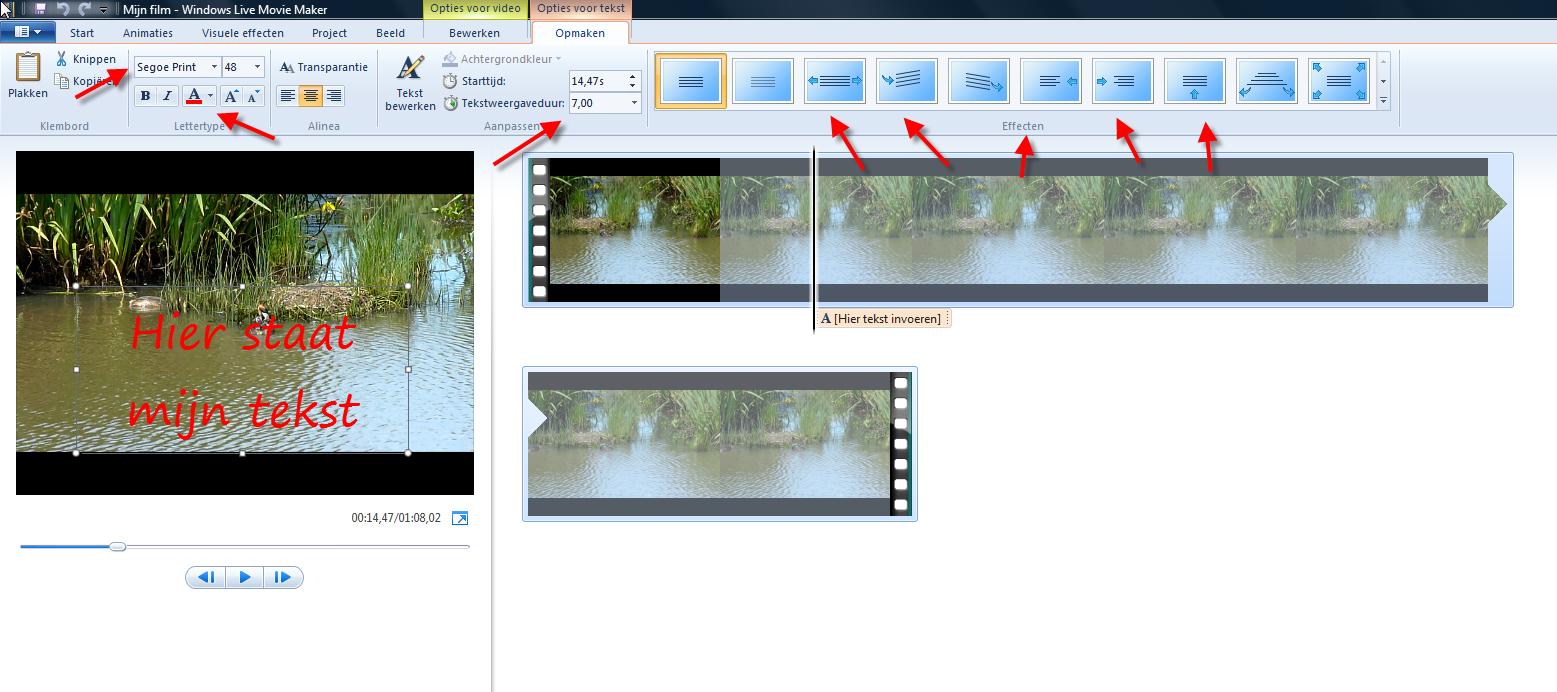Toggle italic text formatting
1557x692 pixels.
pos(167,96)
